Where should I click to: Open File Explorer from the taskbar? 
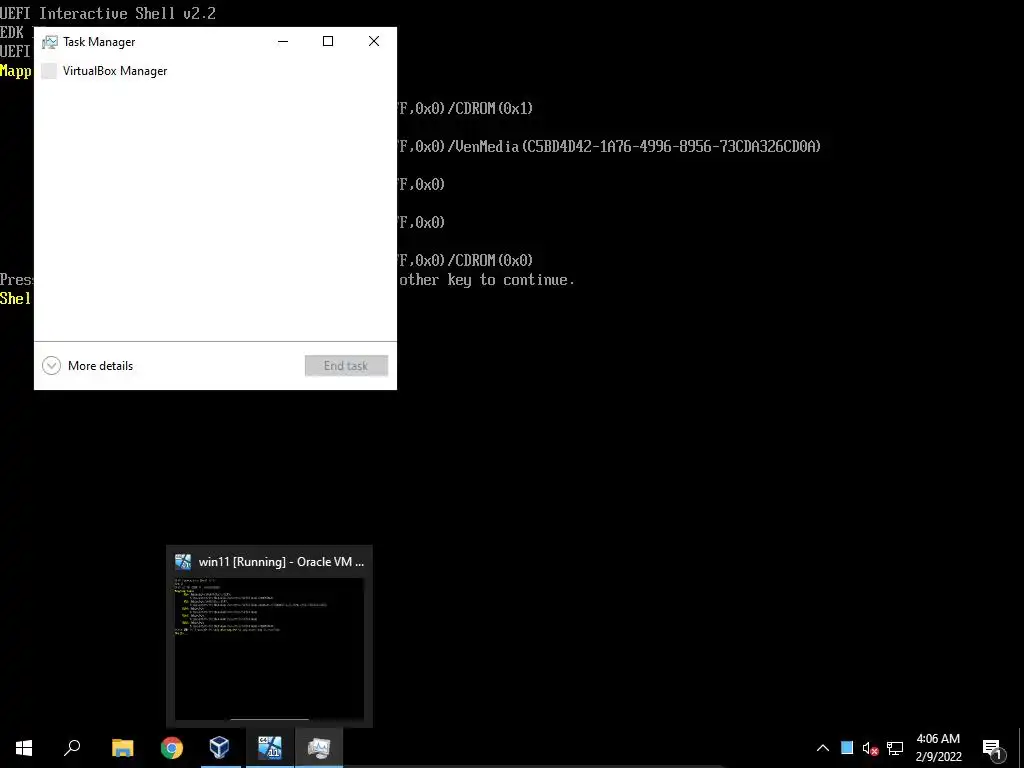coord(122,748)
